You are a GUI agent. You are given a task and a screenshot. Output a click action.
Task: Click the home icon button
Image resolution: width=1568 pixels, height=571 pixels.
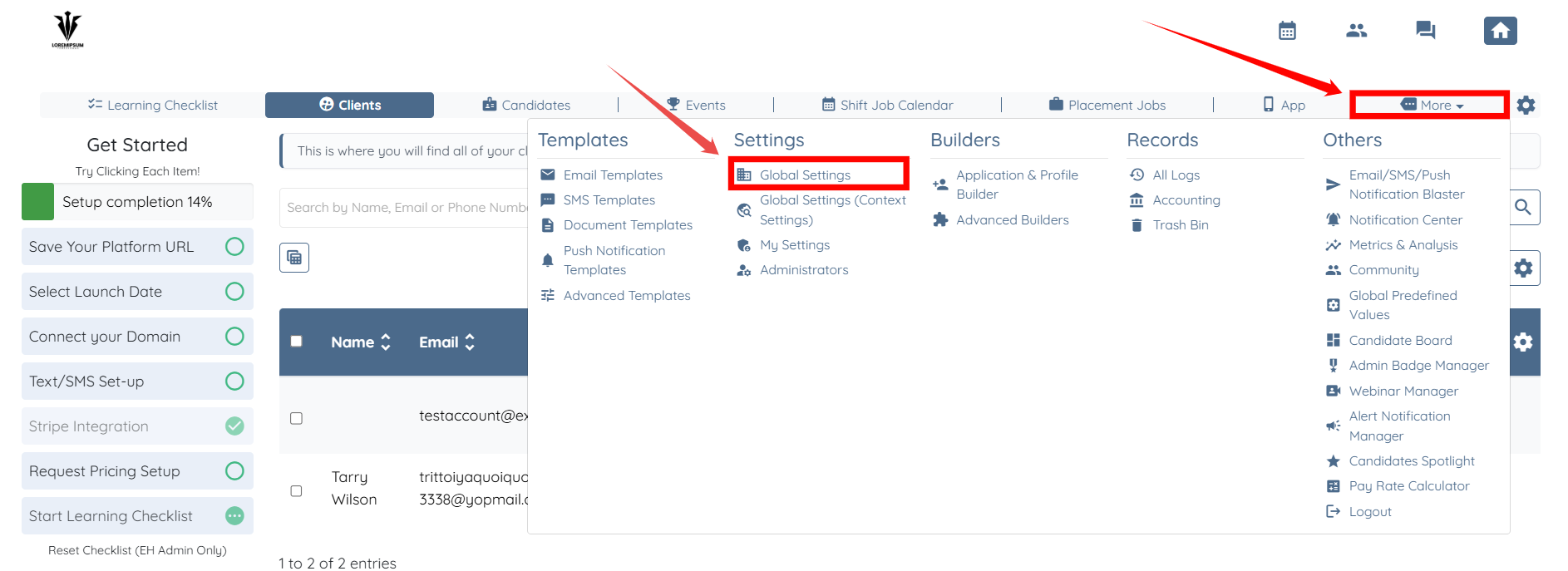1500,31
